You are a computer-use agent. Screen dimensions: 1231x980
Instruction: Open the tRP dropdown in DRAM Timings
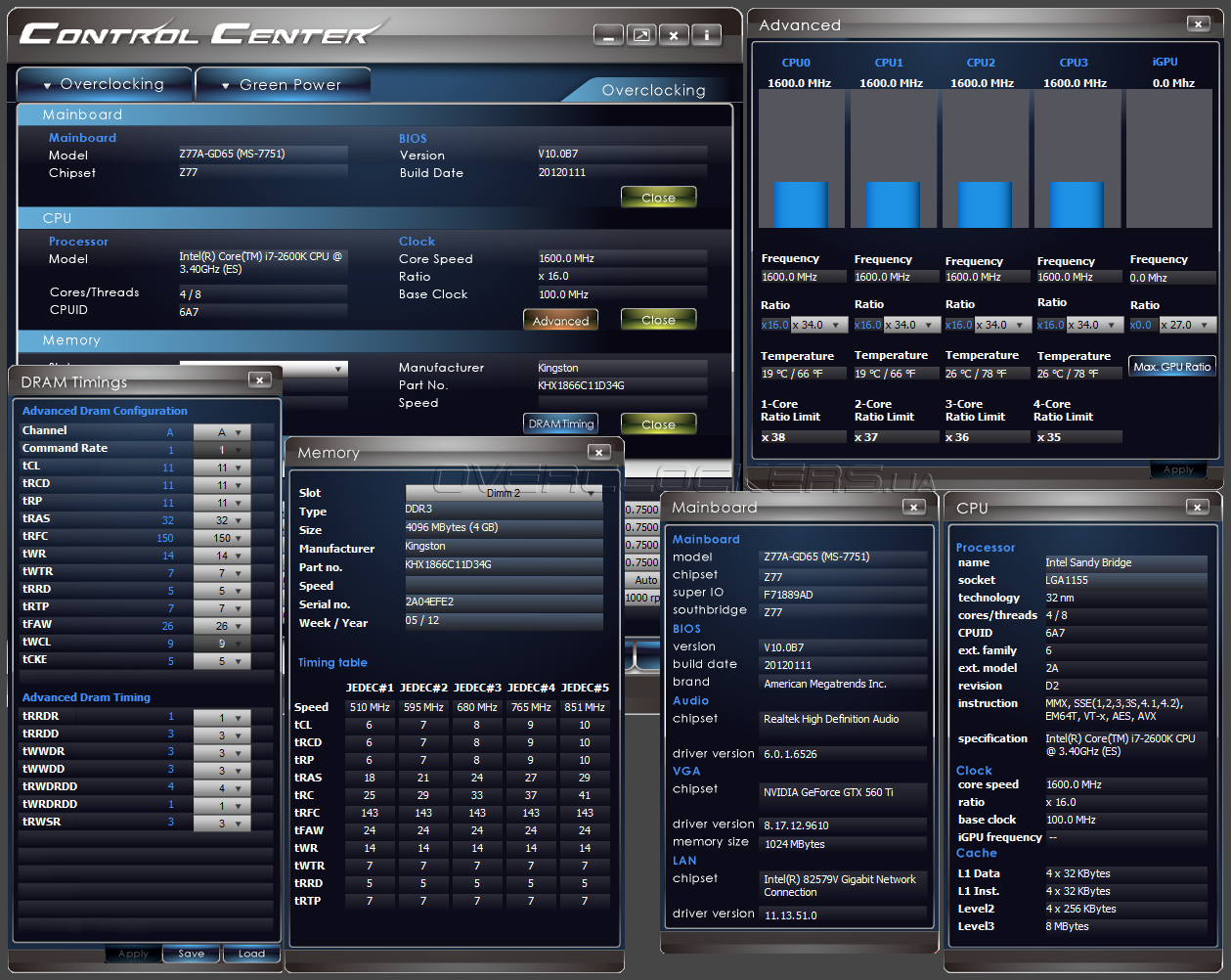tap(222, 503)
